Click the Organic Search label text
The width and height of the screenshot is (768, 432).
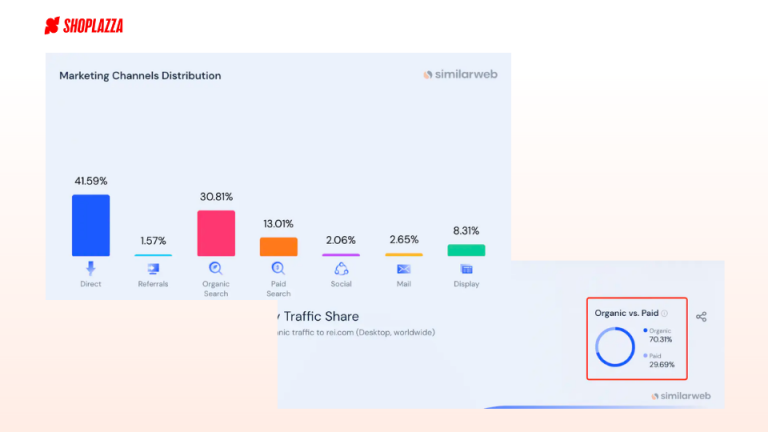216,288
